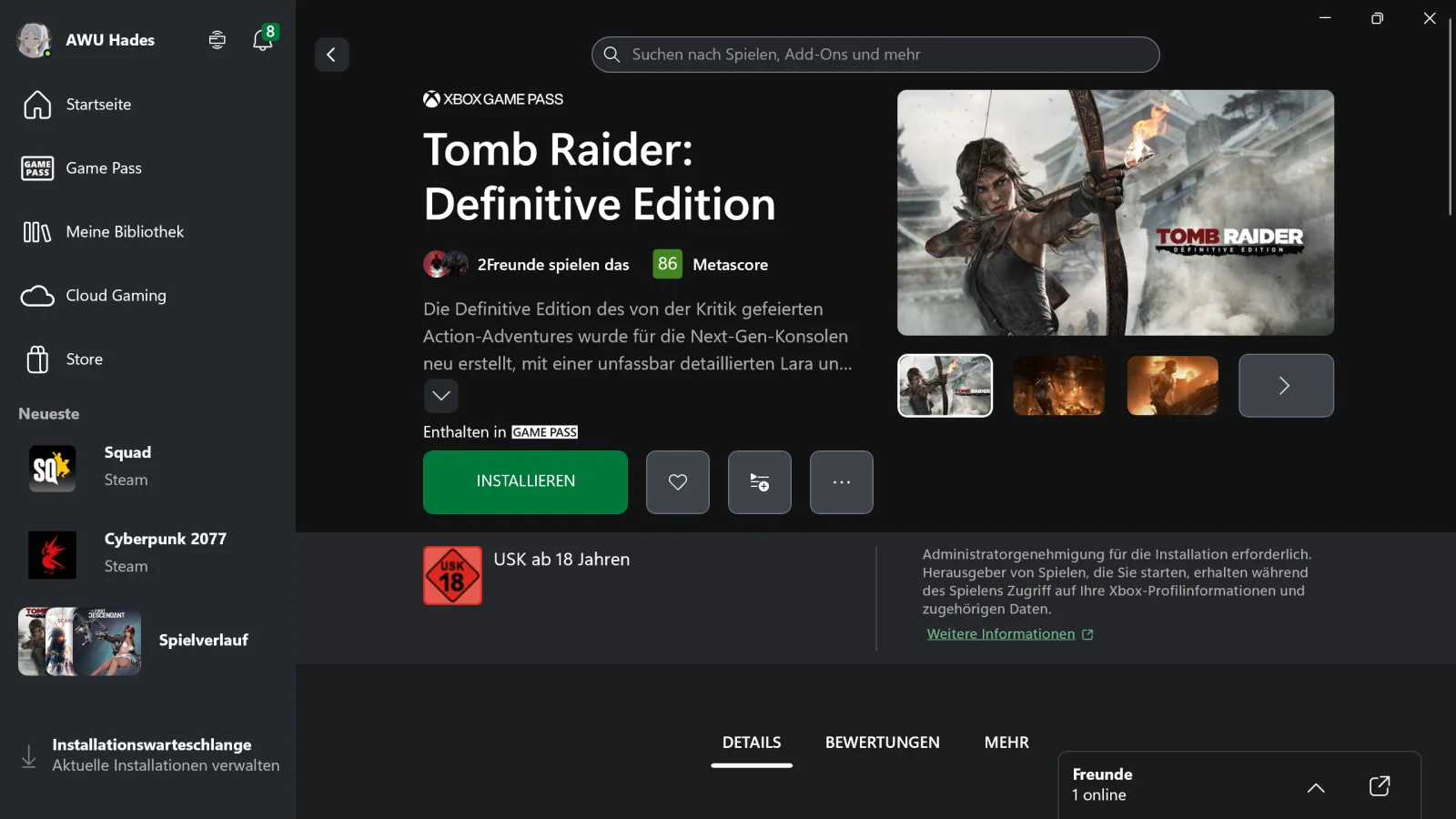Go back with the back arrow

(332, 55)
